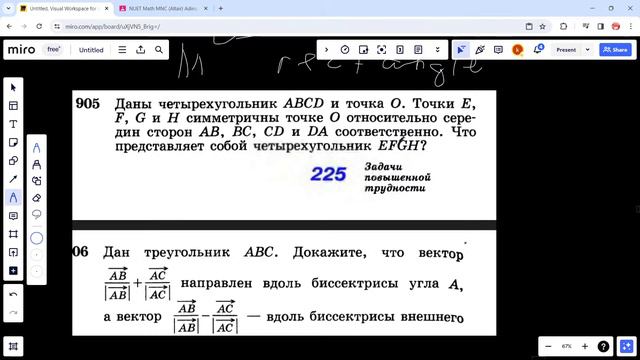This screenshot has height=360, width=640.
Task: Click the problem 905 image on board
Action: (x=284, y=155)
